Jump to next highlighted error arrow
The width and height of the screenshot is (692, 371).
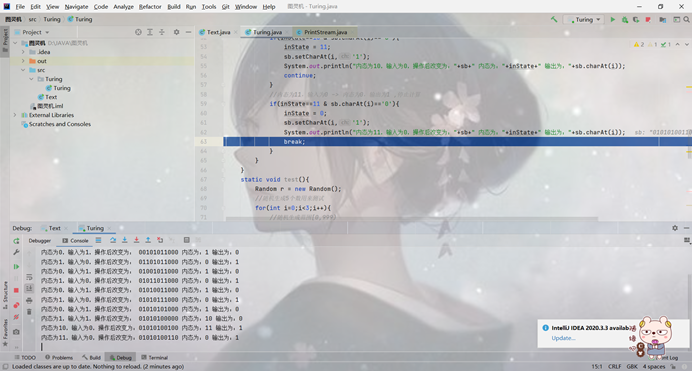(x=686, y=45)
